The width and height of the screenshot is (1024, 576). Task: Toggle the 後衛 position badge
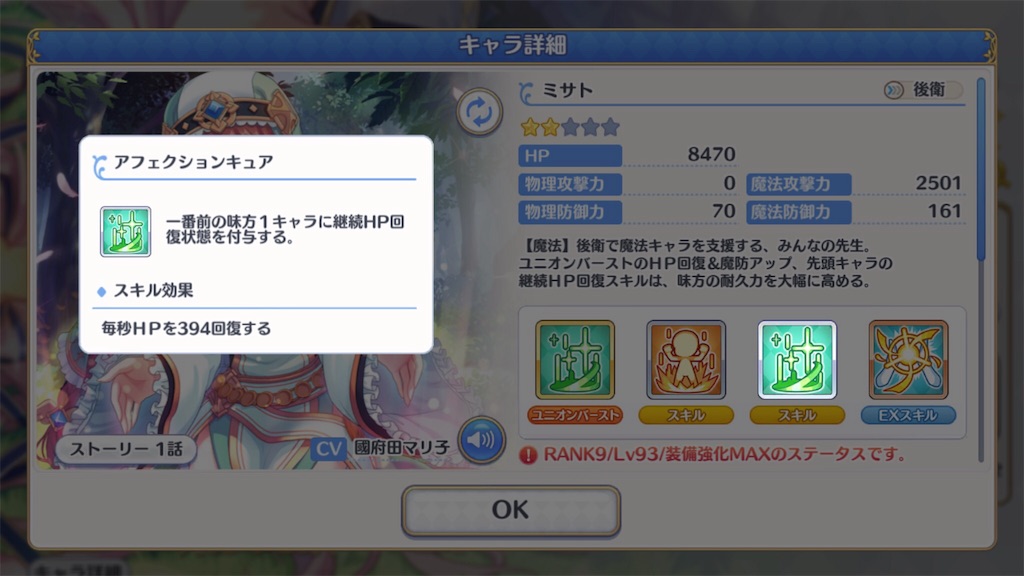coord(923,89)
